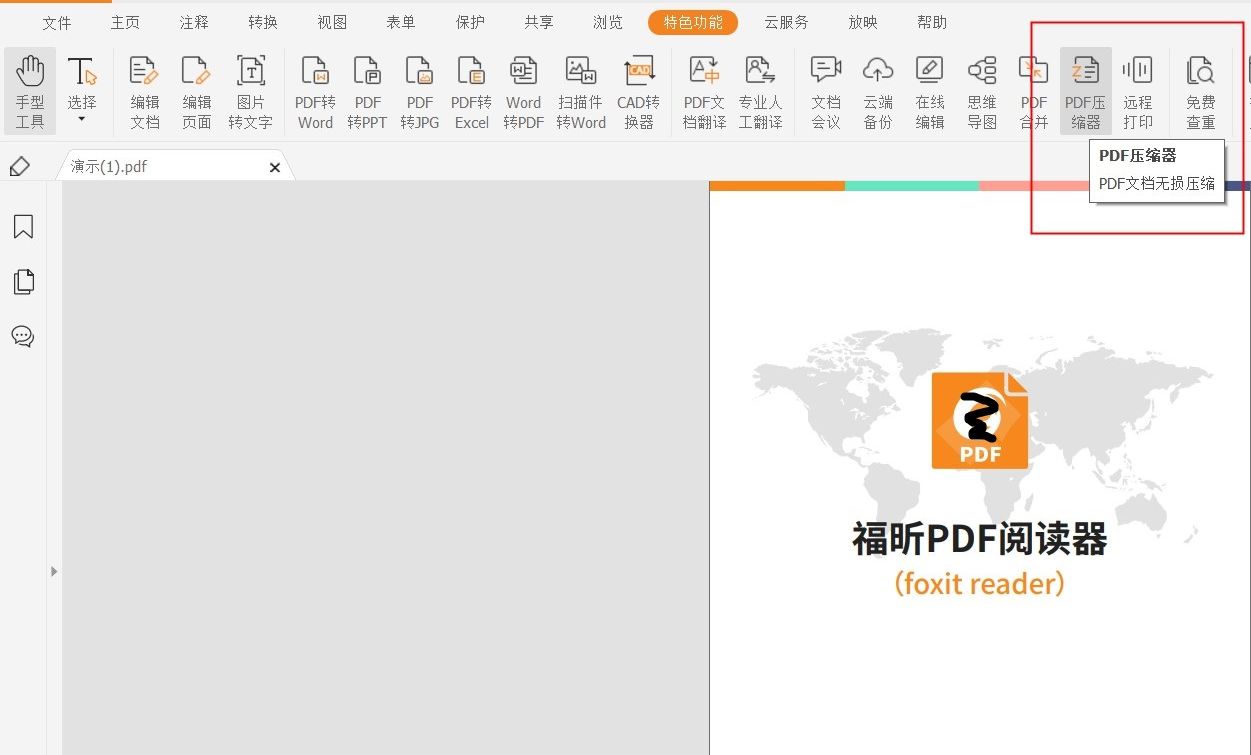This screenshot has width=1251, height=755.
Task: Click the 远程打印 remote print icon
Action: pos(1138,90)
